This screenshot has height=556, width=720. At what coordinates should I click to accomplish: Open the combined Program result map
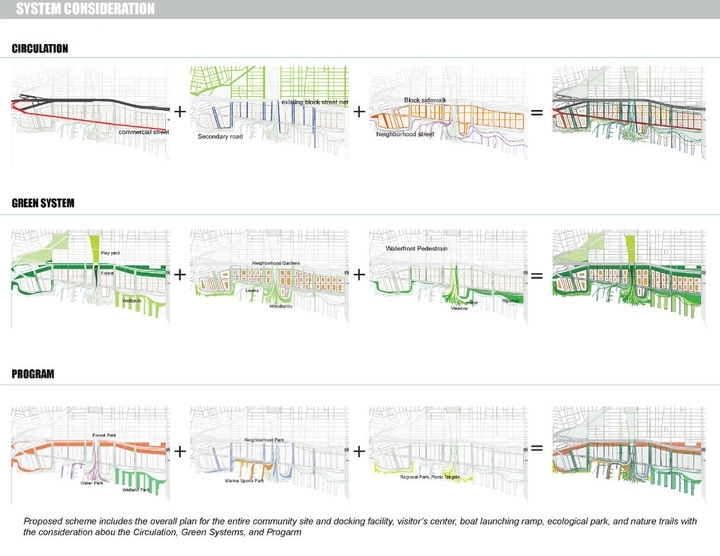coord(629,455)
